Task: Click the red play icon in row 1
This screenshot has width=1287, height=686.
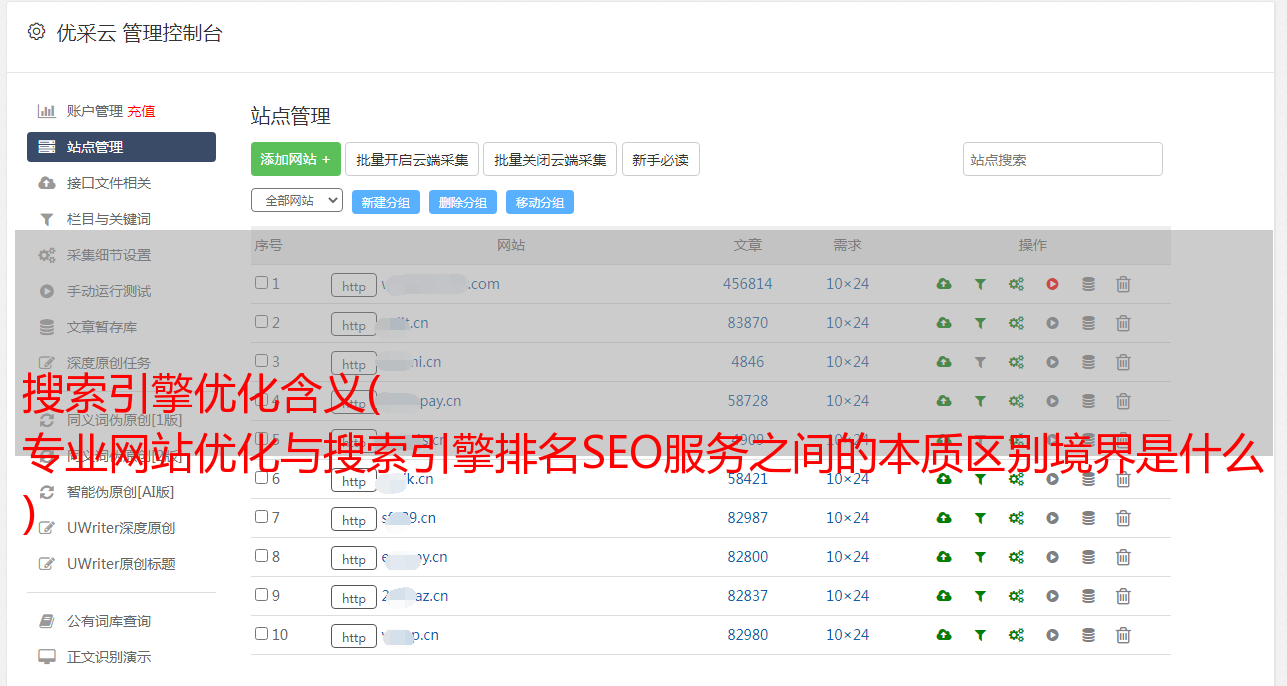Action: tap(1052, 284)
